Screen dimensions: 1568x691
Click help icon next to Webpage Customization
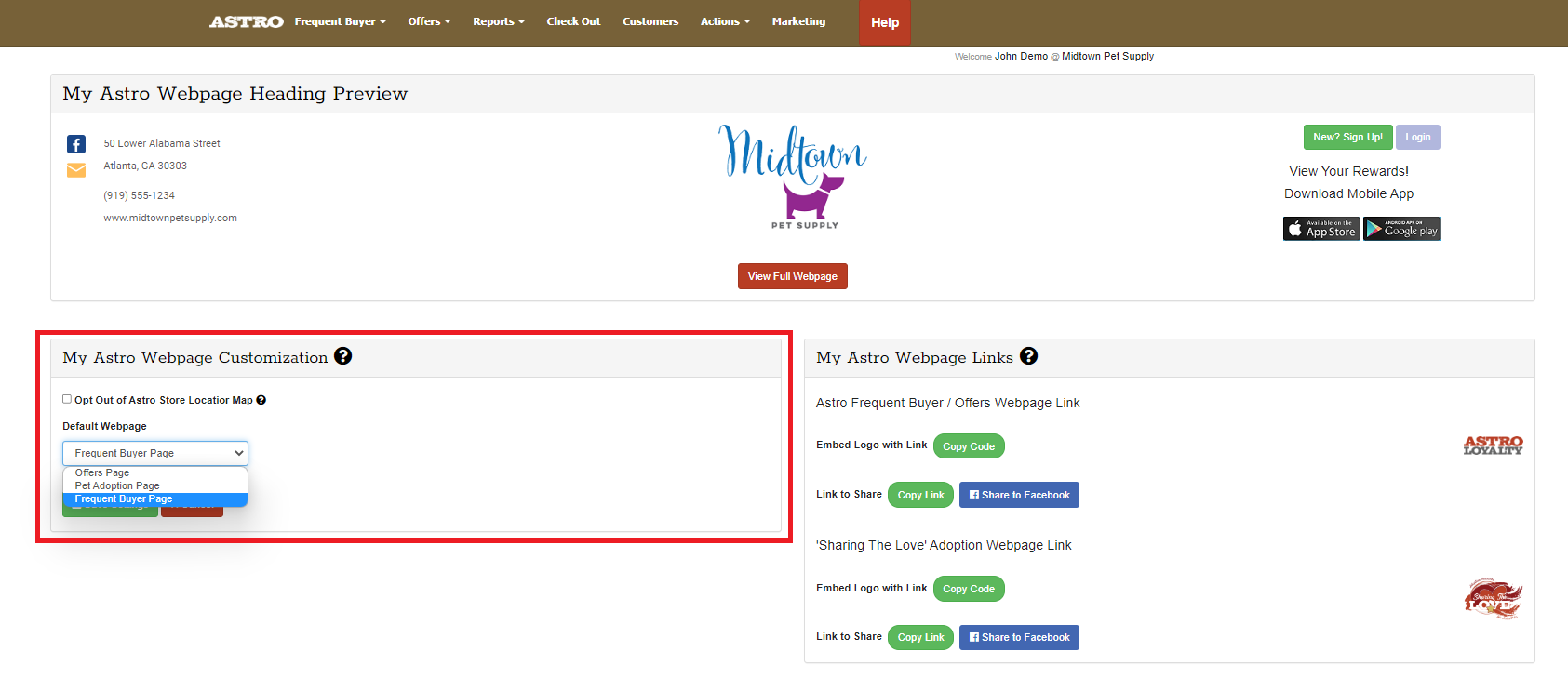343,356
